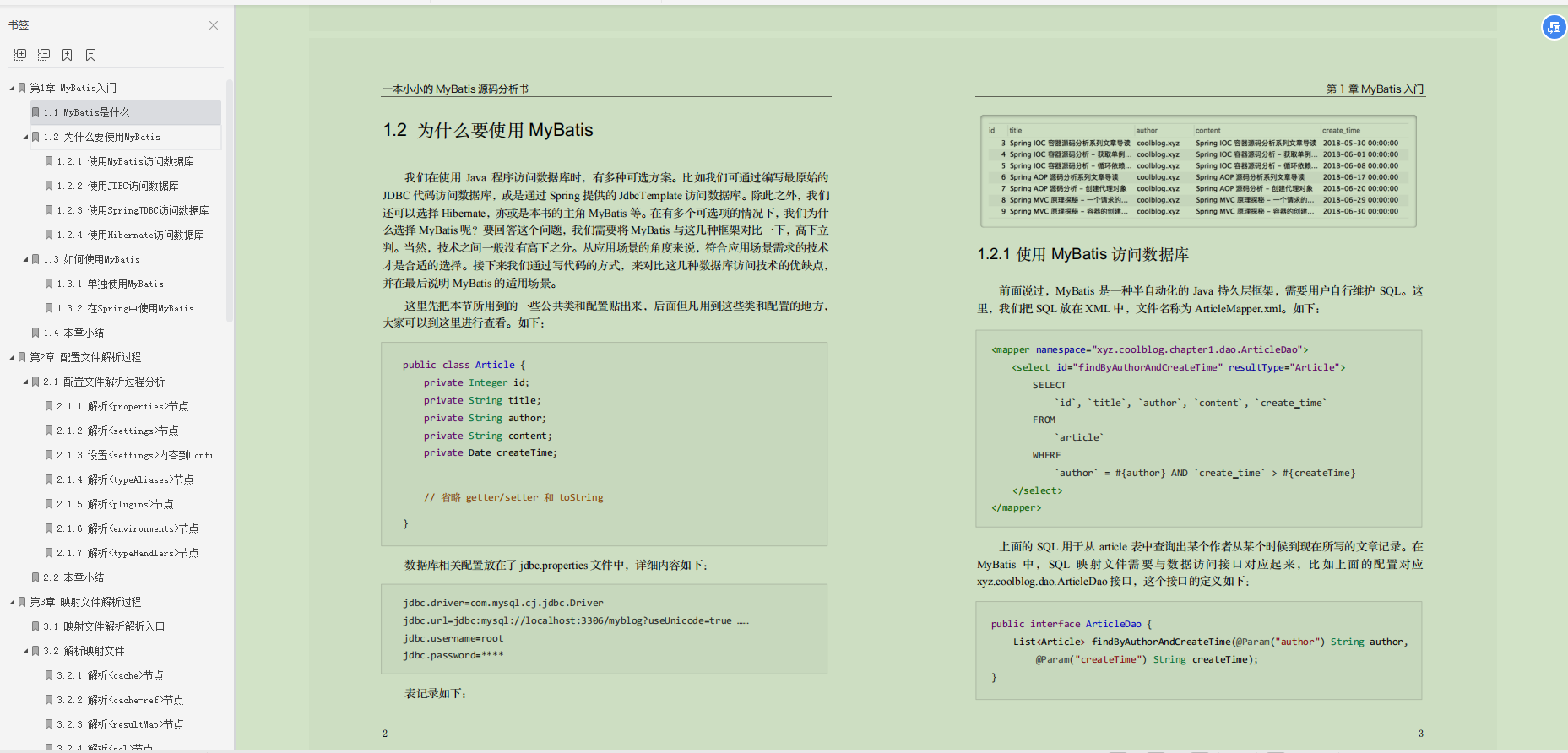Click the page heading 1.2 为什么要使用 MyBatis
This screenshot has width=1568, height=753.
pyautogui.click(x=488, y=130)
